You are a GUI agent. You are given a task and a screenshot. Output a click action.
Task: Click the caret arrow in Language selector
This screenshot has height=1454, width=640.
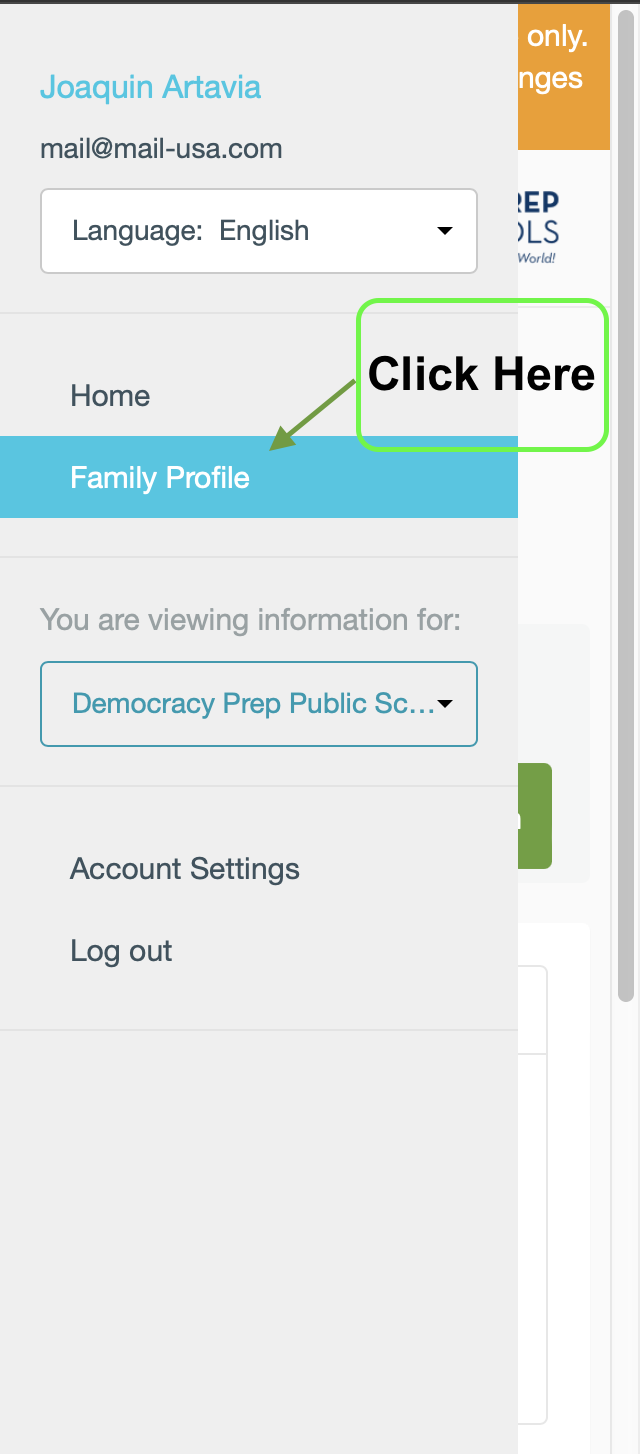[x=445, y=232]
